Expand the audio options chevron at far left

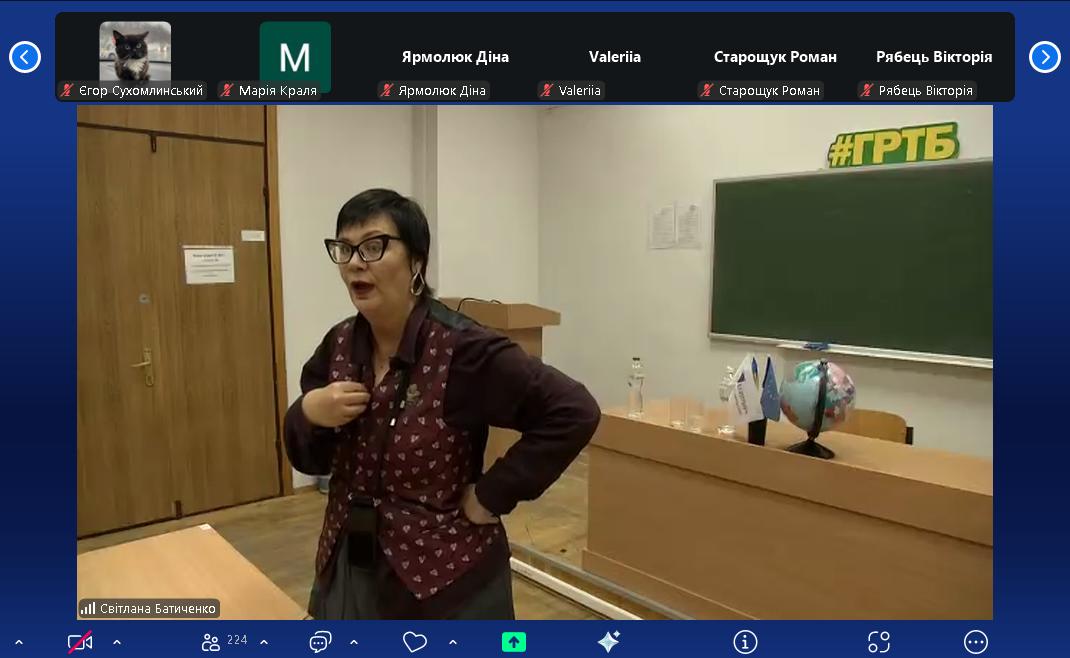(x=18, y=642)
